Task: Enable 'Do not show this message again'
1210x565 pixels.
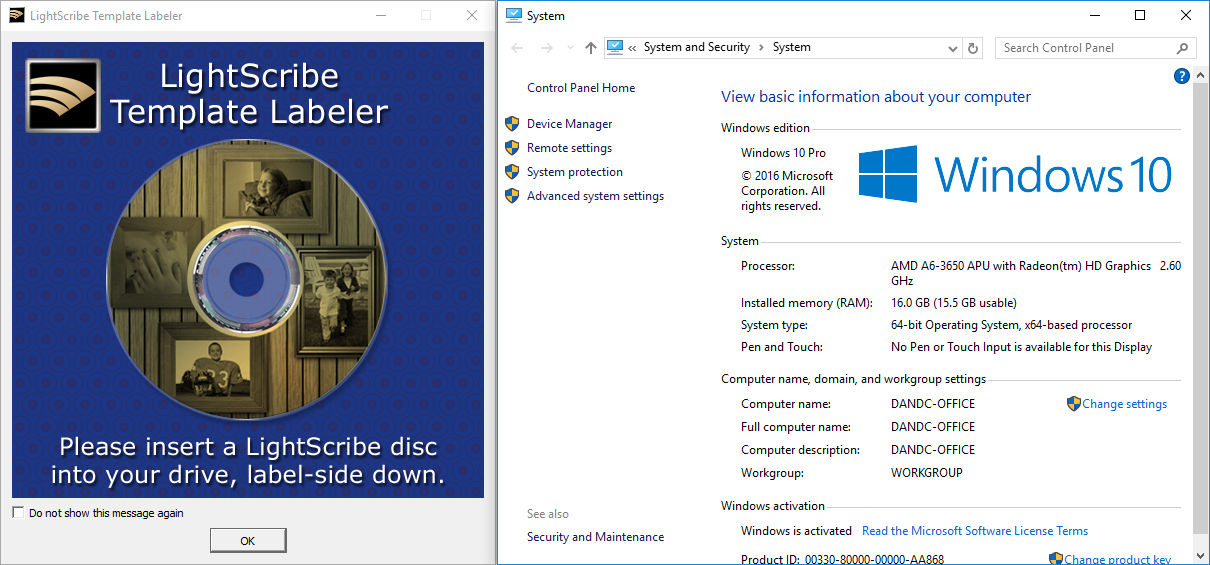Action: [x=18, y=513]
